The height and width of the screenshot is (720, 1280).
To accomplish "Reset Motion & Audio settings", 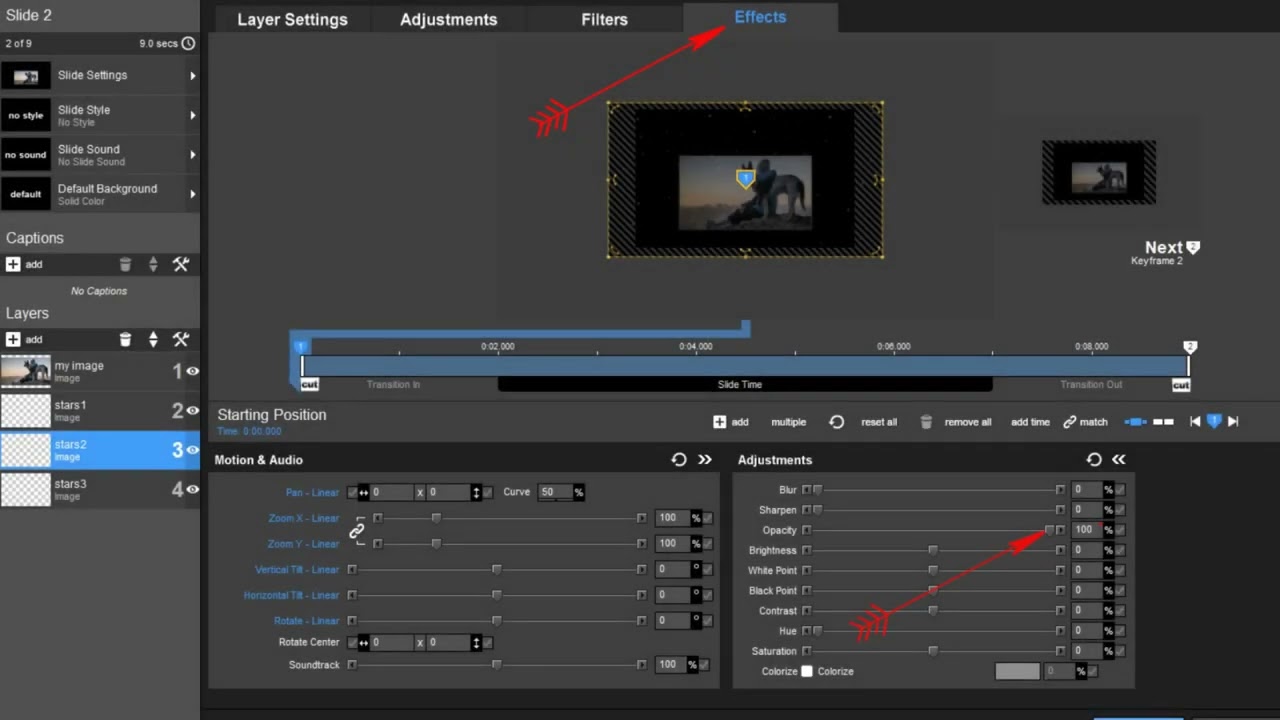I will click(679, 459).
